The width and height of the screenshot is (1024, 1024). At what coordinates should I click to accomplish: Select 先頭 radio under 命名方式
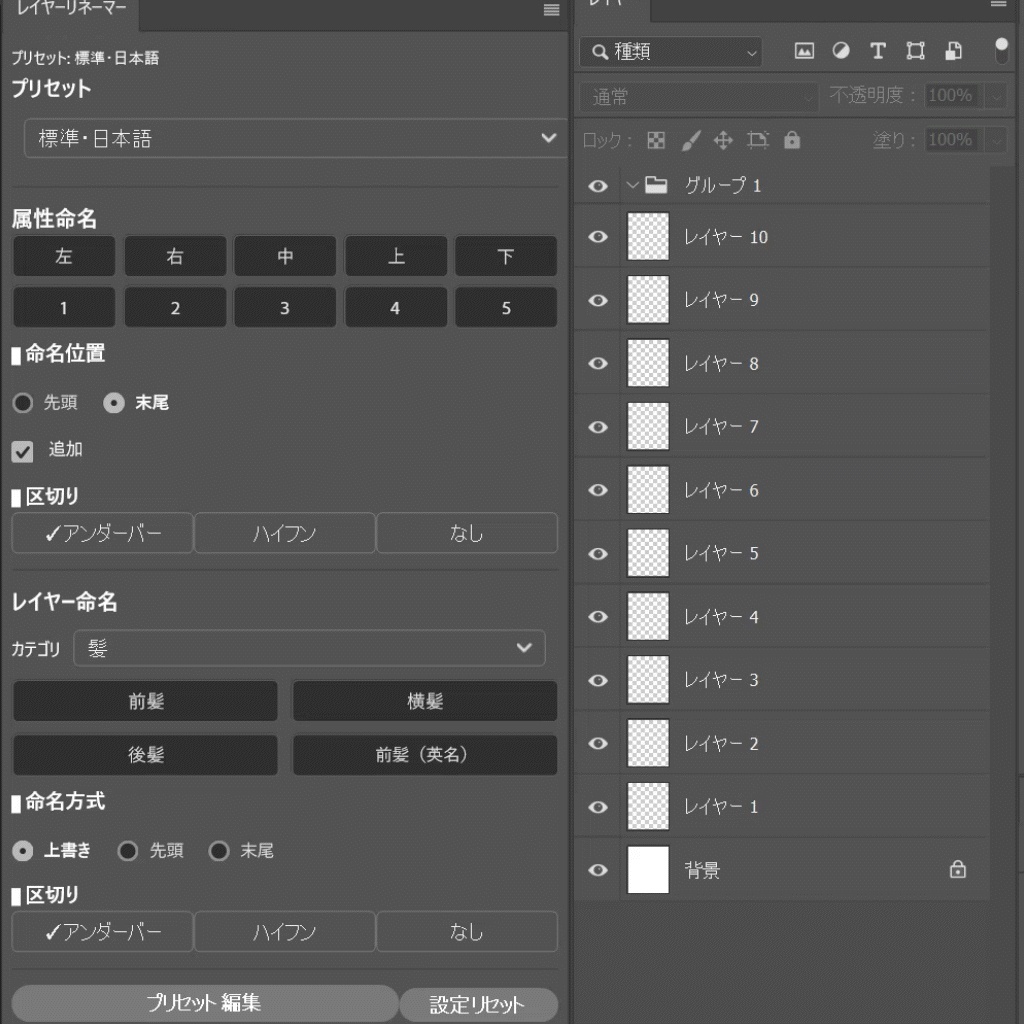127,851
